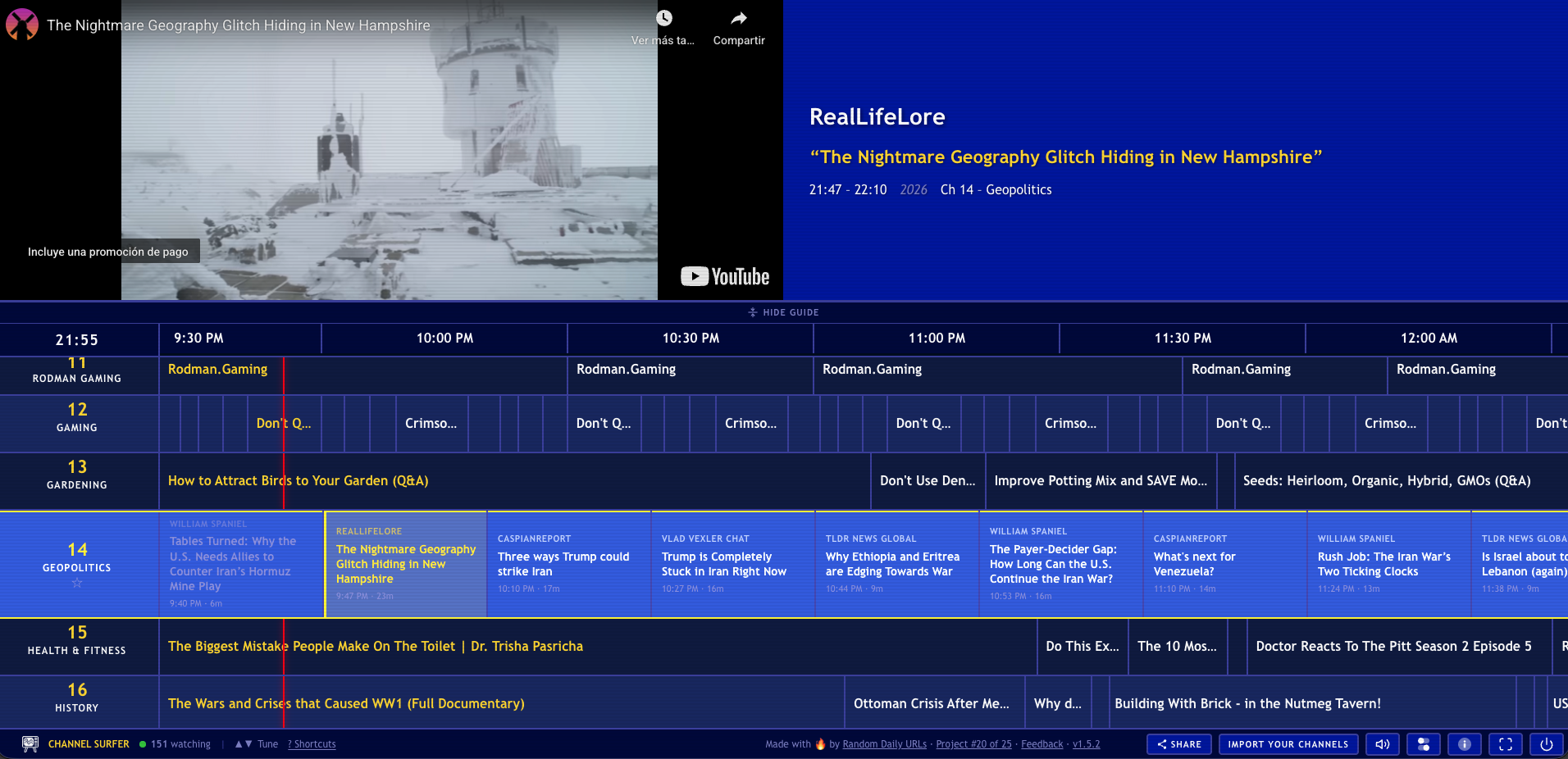Click the Share button in footer
The width and height of the screenshot is (1568, 759).
(x=1178, y=744)
